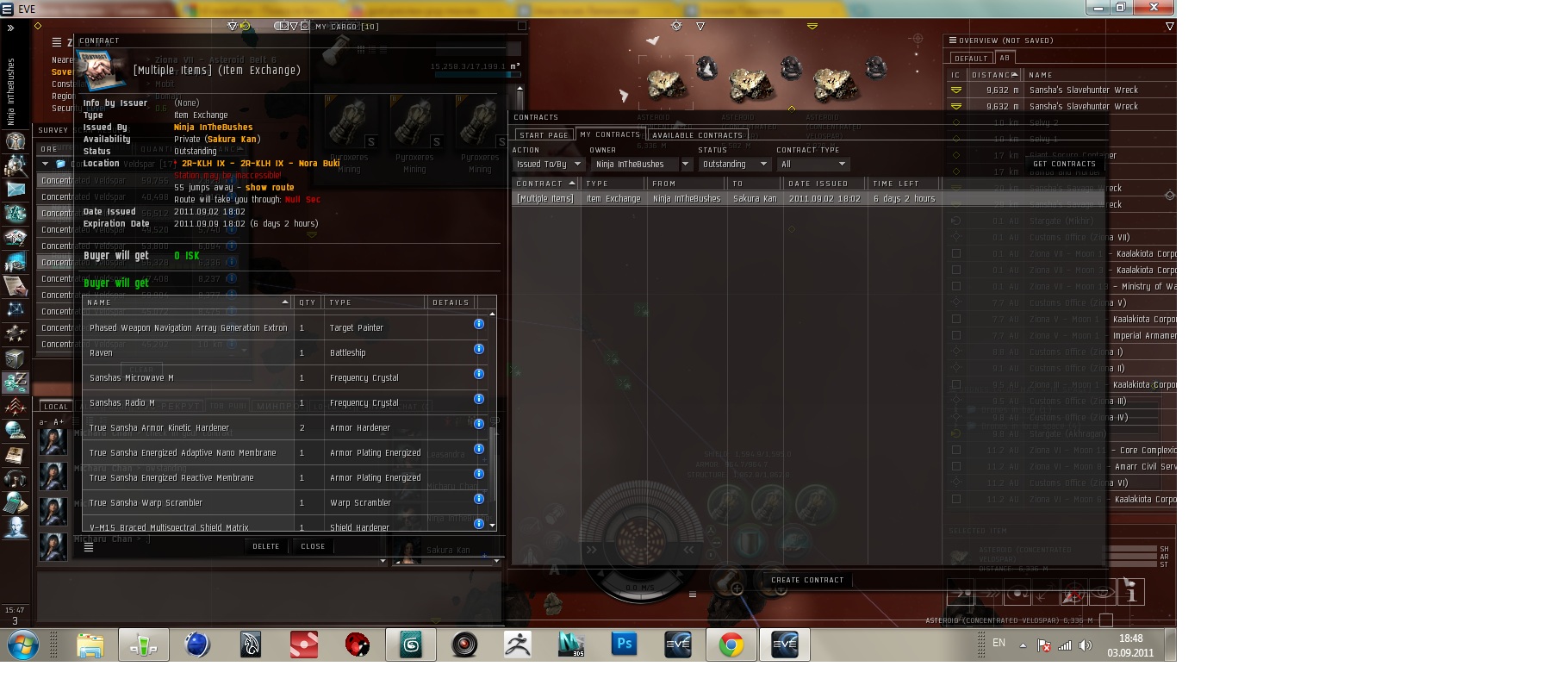Click the 'show route' link
Viewport: 1568px width, 685px height.
pyautogui.click(x=270, y=187)
